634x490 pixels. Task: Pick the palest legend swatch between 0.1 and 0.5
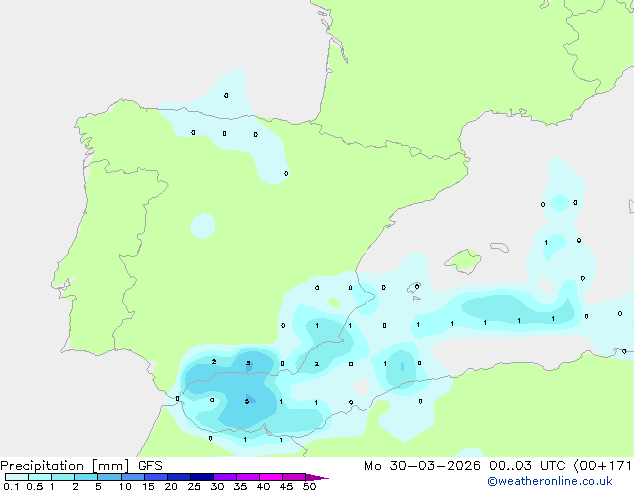point(17,477)
